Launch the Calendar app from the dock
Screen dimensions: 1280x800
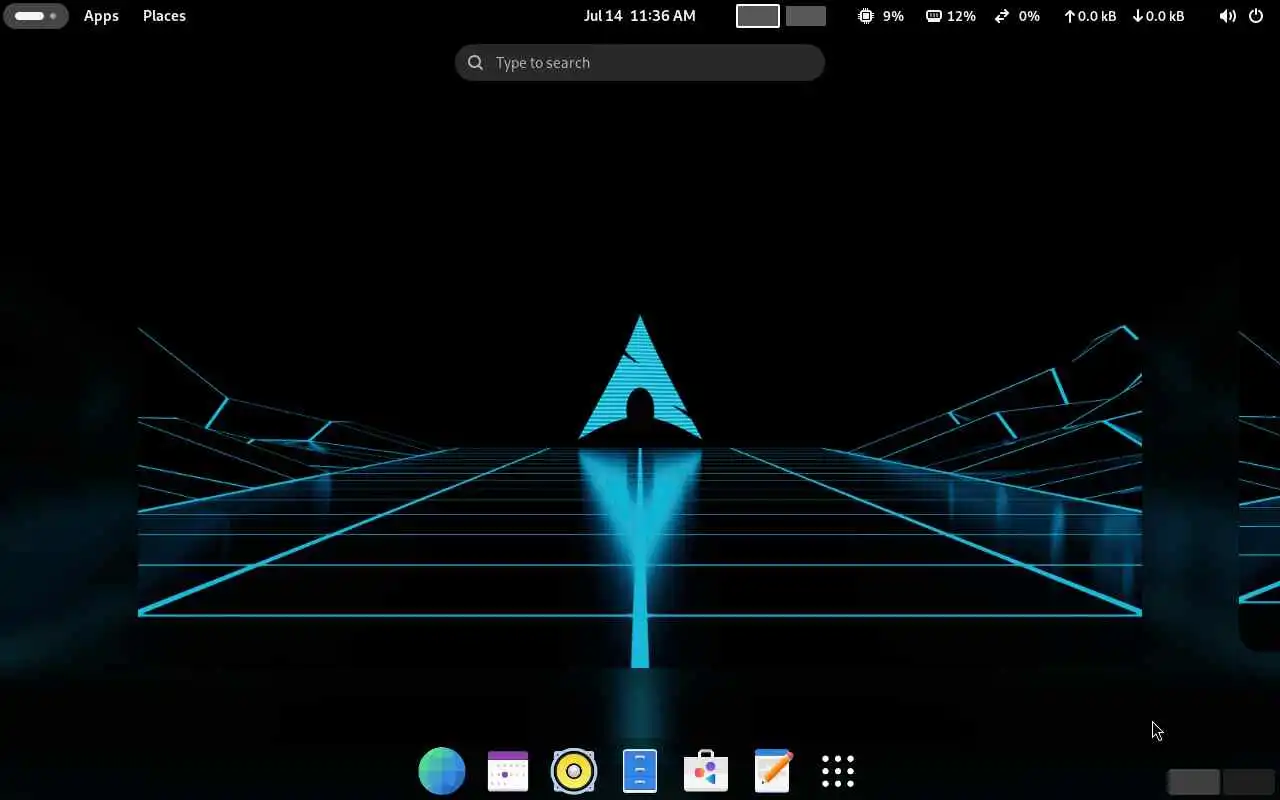pos(508,771)
